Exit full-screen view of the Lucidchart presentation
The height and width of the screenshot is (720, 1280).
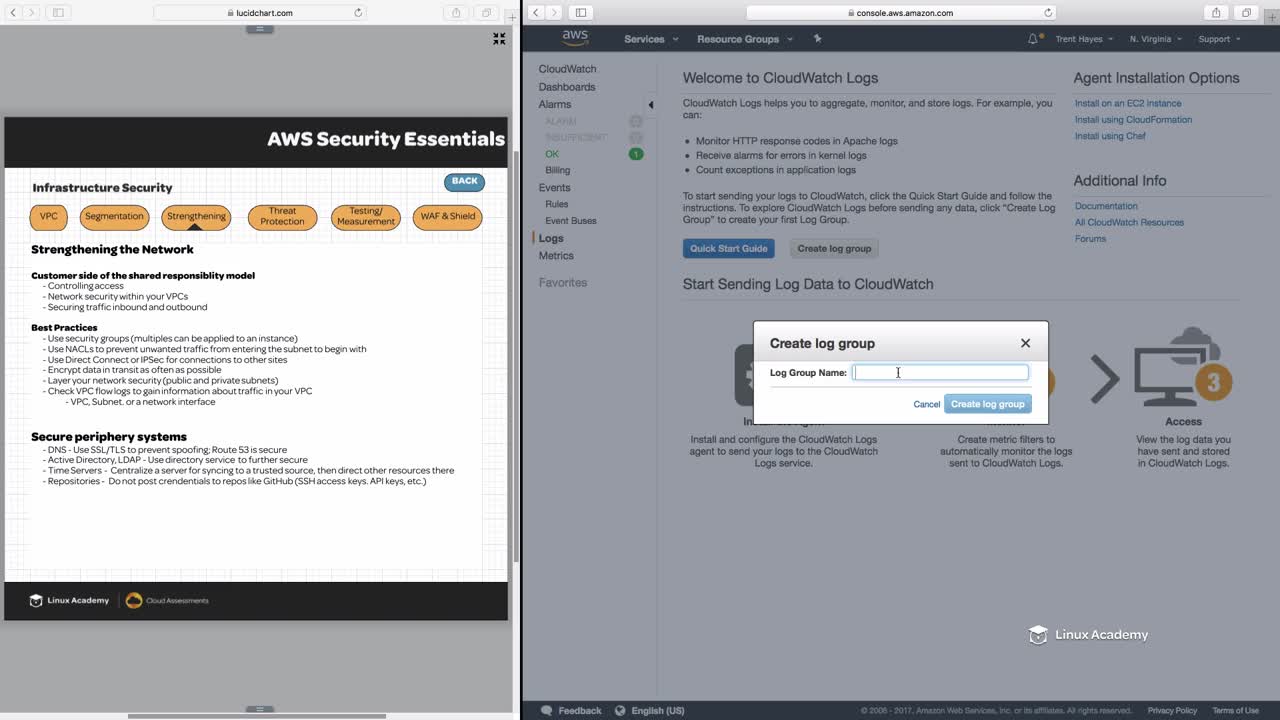[499, 39]
